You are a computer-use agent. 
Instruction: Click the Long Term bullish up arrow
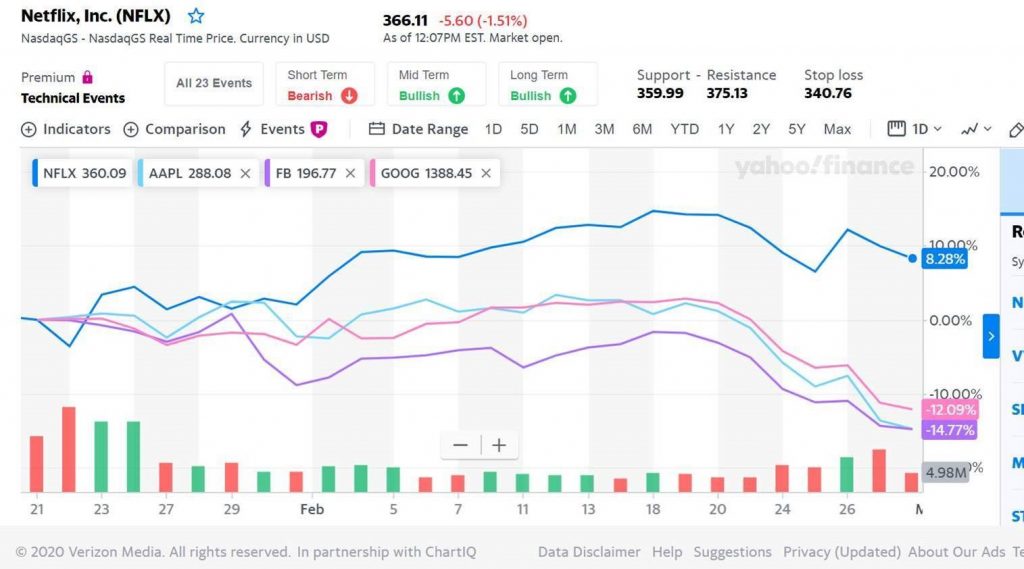coord(568,96)
